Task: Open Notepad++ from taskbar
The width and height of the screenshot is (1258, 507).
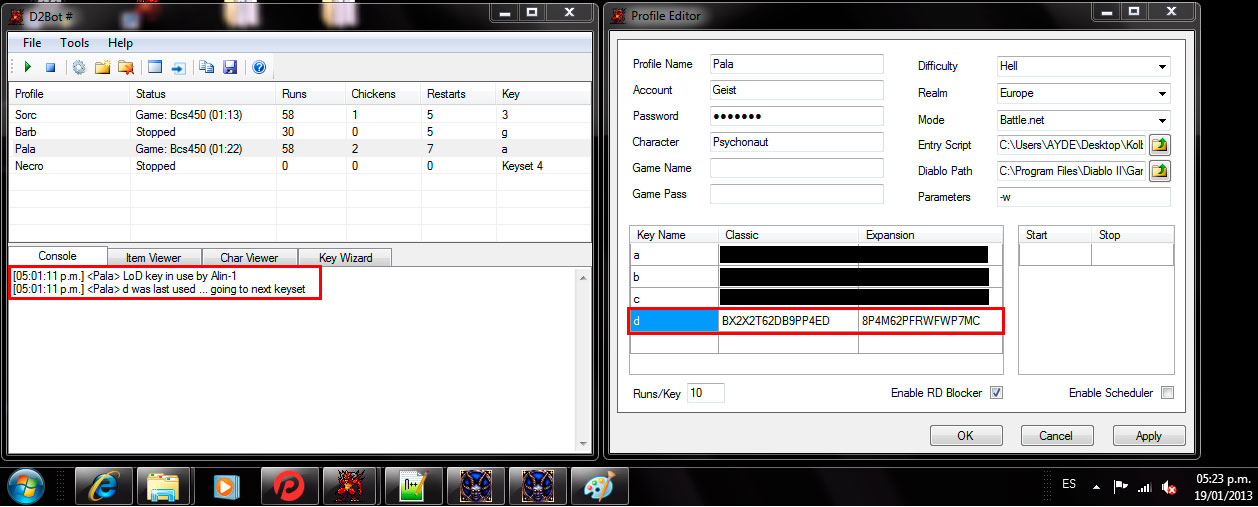Action: (x=414, y=487)
